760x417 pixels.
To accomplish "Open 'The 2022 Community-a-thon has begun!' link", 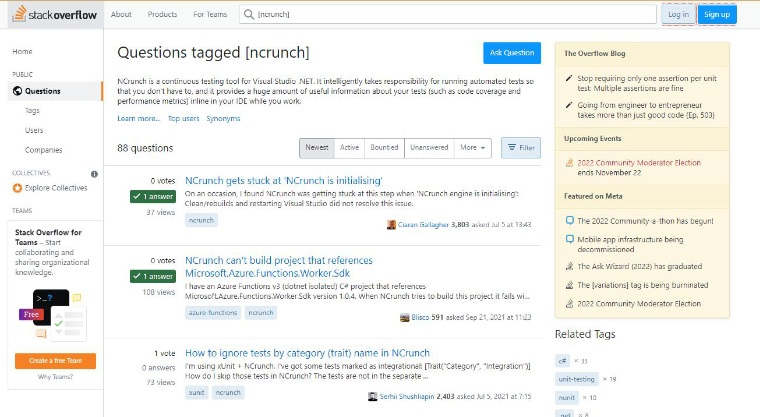I will (645, 221).
